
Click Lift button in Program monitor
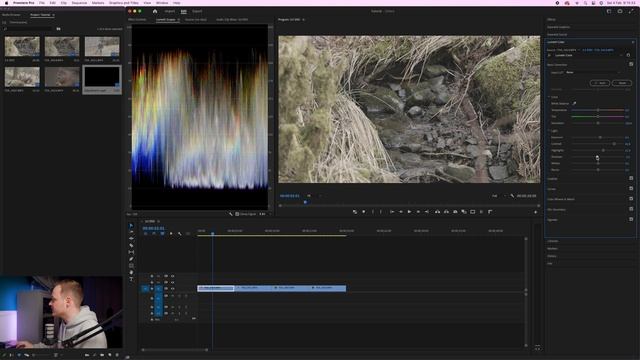click(437, 212)
